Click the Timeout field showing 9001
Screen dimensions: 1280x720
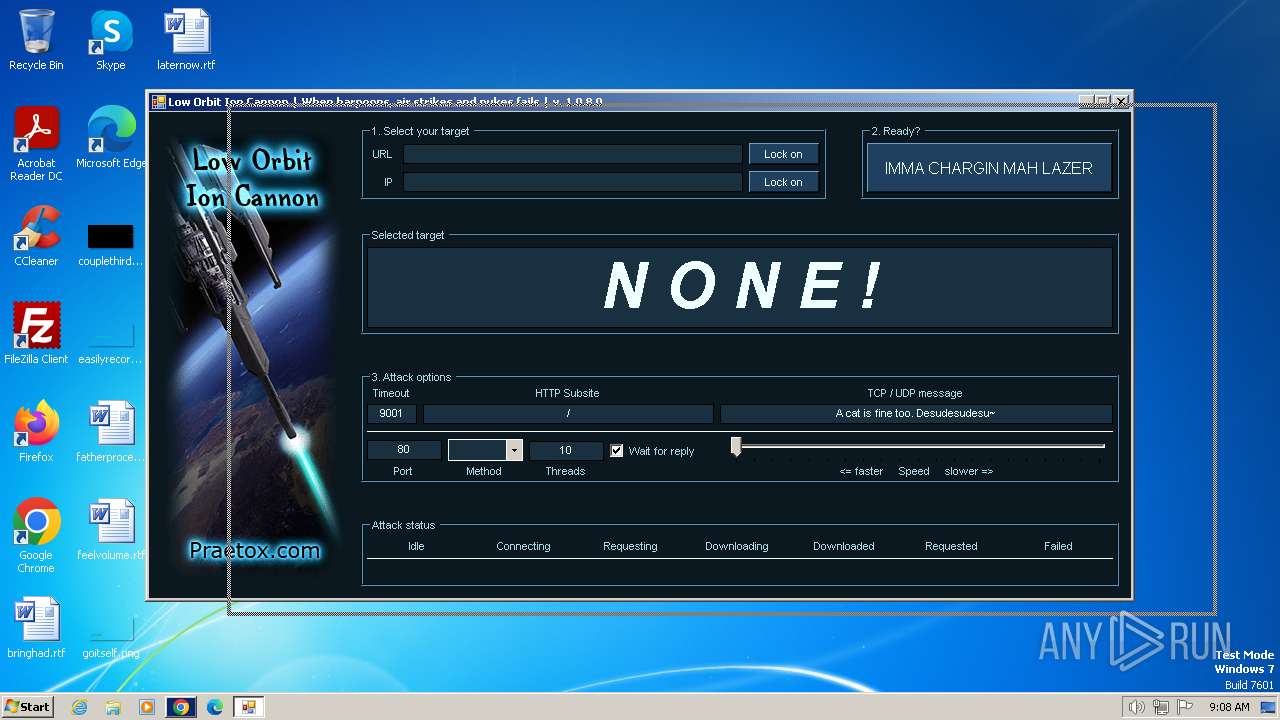pos(391,413)
